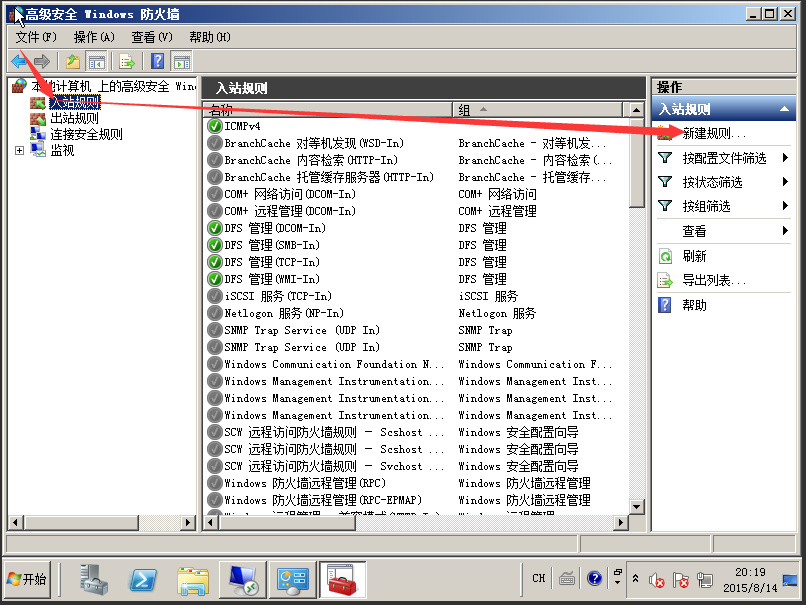Open the File (文件) menu
The image size is (806, 605).
tap(35, 37)
